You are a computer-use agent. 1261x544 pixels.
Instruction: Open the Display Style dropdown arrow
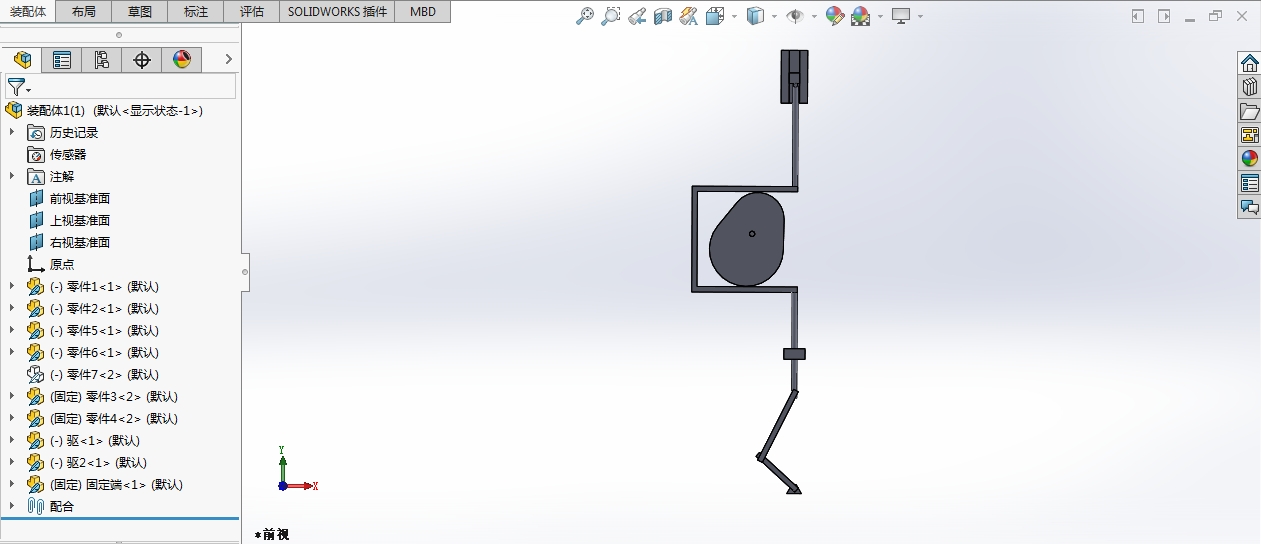(x=776, y=16)
